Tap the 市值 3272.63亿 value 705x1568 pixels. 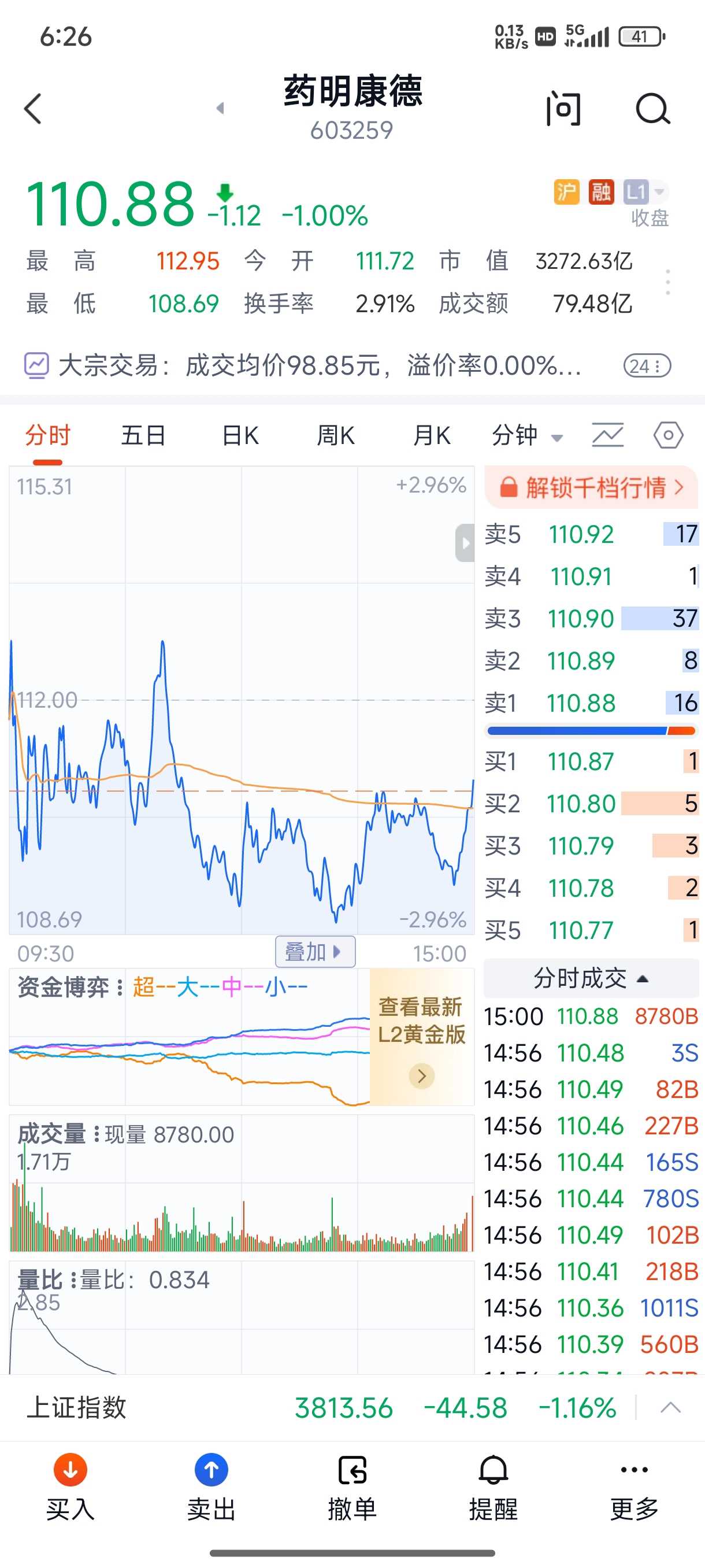point(584,261)
